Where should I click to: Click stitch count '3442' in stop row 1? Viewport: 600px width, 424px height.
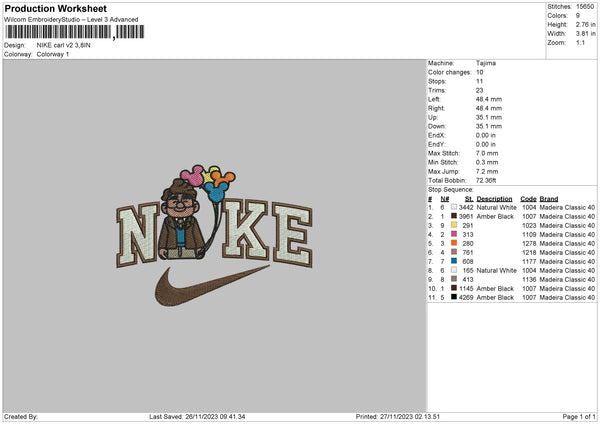click(466, 207)
